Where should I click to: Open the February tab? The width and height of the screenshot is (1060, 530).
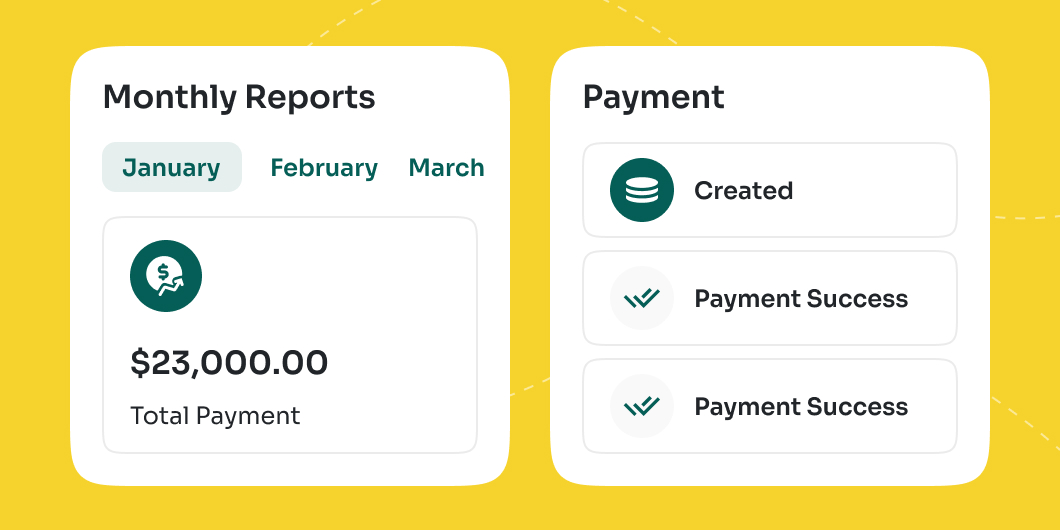click(x=324, y=167)
